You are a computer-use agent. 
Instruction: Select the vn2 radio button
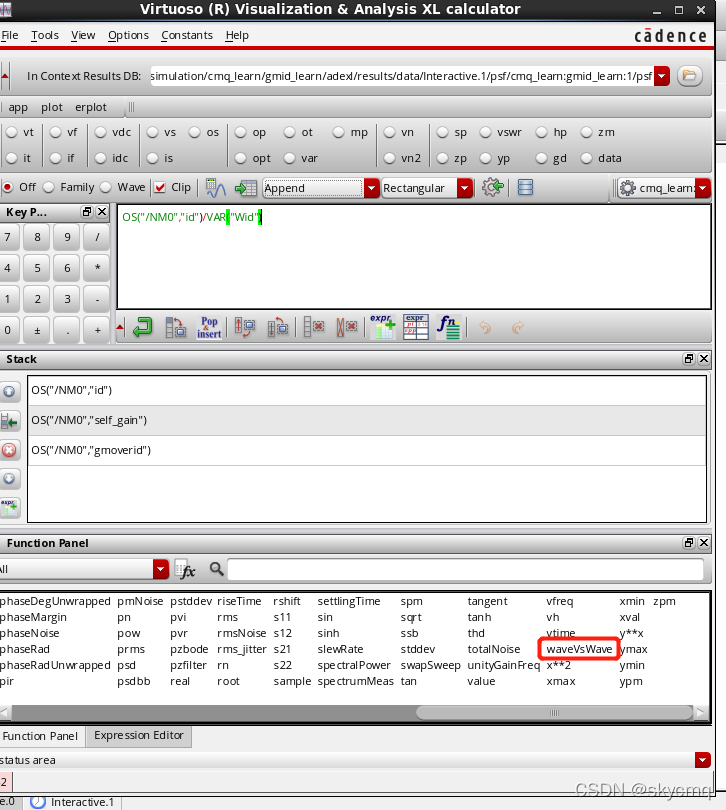tap(390, 158)
